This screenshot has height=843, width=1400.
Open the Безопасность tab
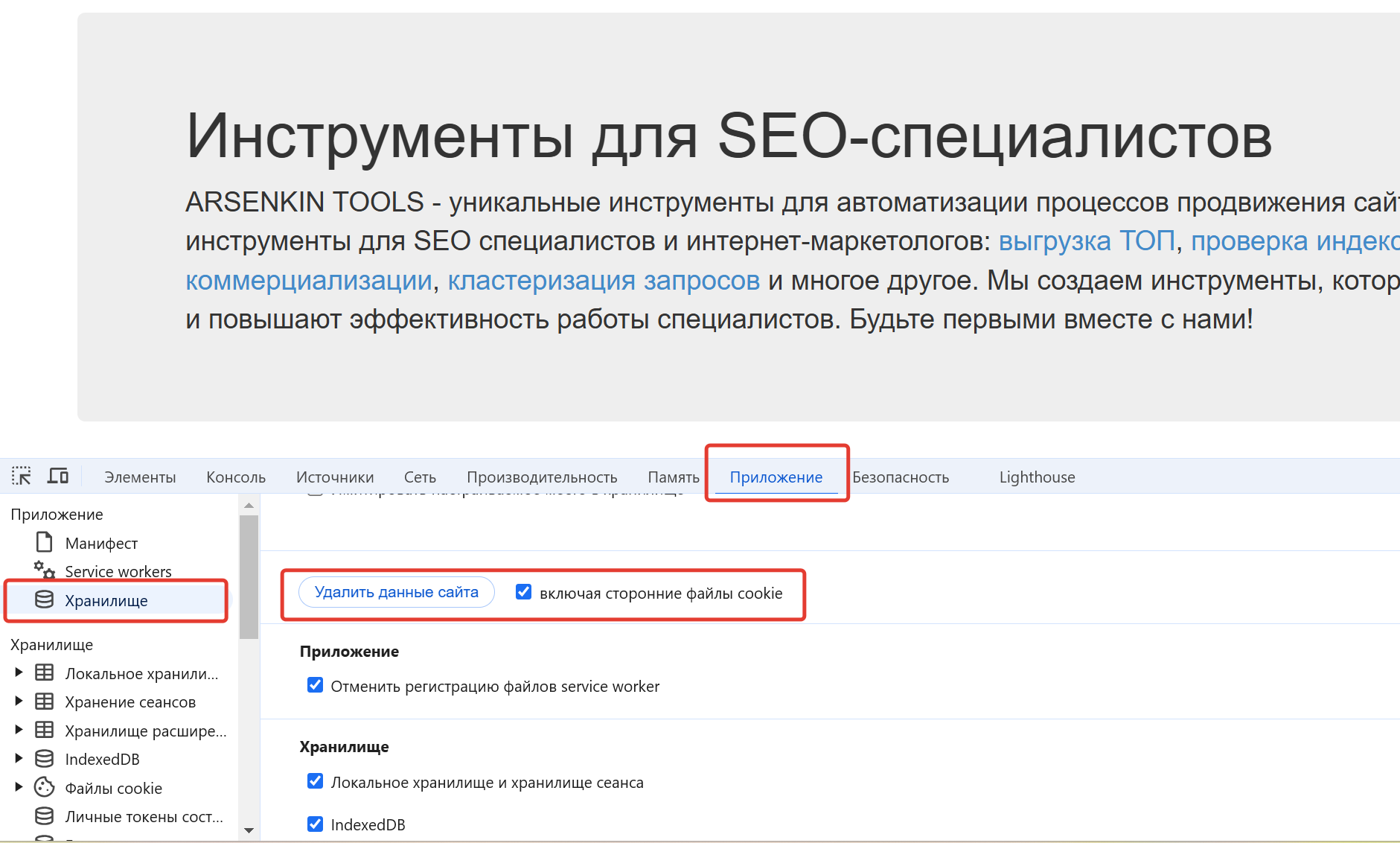(x=901, y=477)
